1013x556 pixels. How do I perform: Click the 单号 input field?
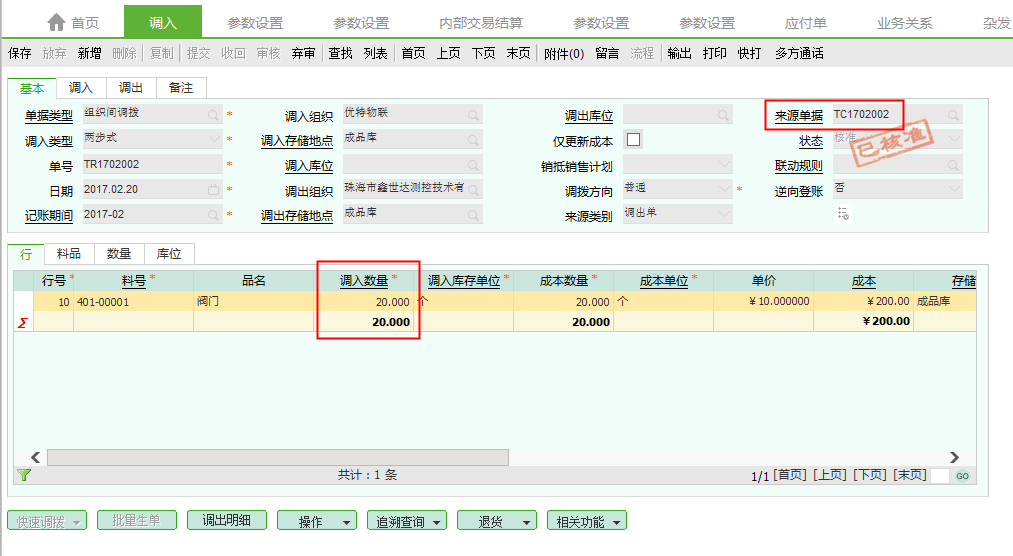coord(150,164)
